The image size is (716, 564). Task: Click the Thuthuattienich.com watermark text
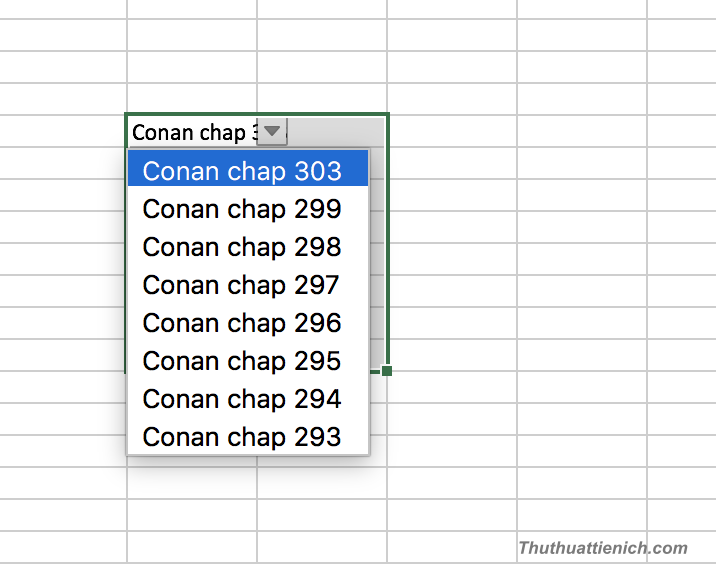coord(602,548)
